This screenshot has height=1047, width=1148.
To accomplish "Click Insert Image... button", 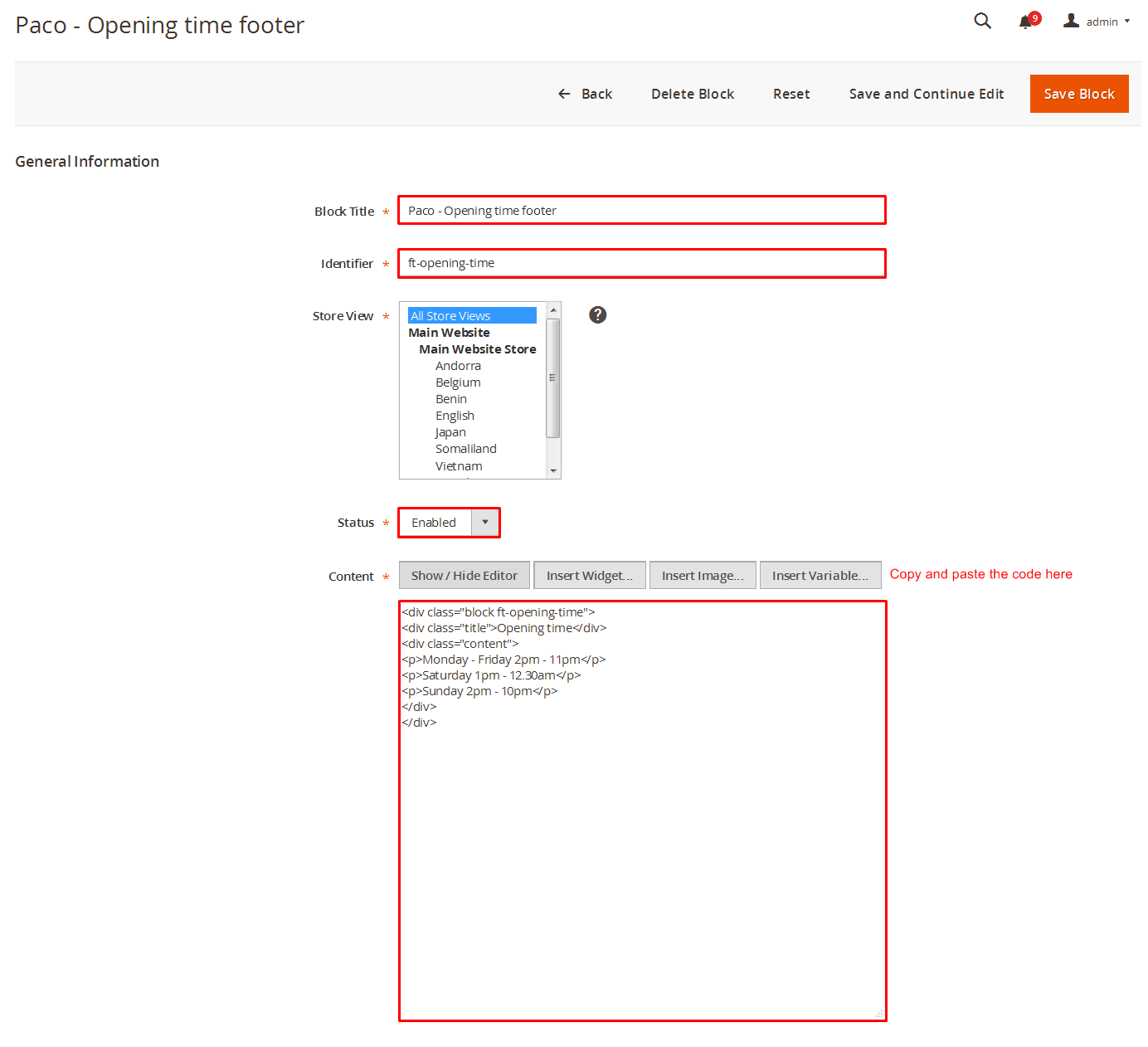I will (x=703, y=575).
